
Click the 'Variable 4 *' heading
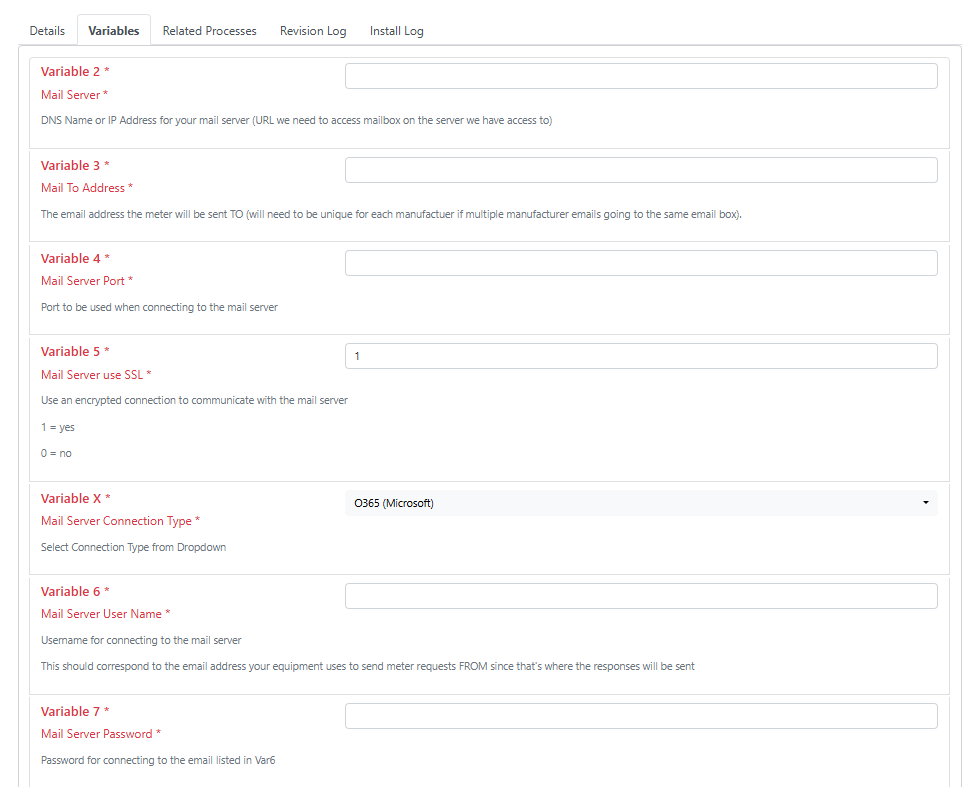(75, 259)
